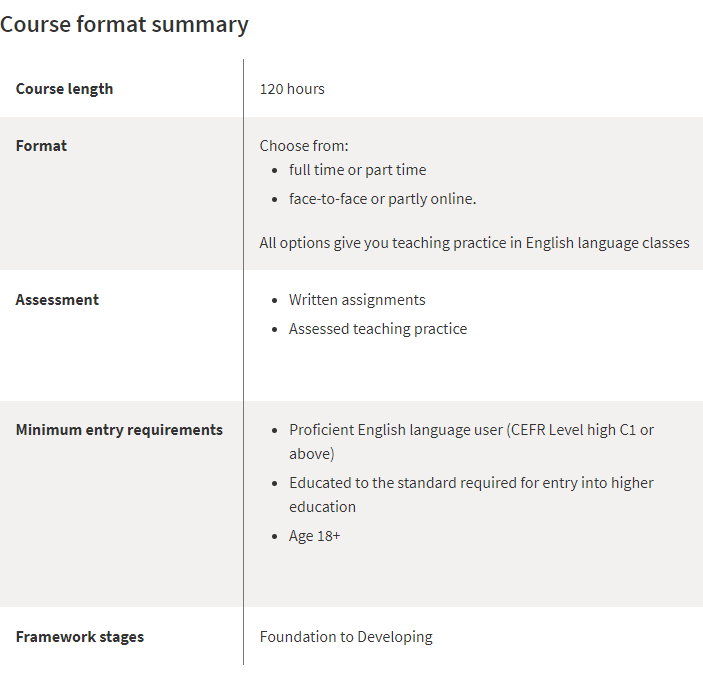703x677 pixels.
Task: Select the "Assessment" row label
Action: (x=57, y=300)
